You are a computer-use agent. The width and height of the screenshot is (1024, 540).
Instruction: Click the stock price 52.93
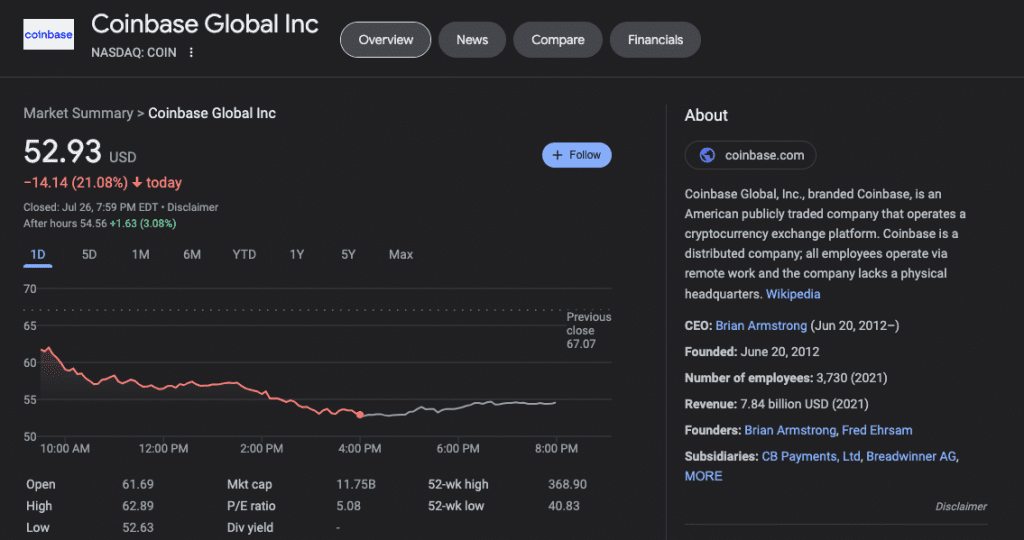63,152
